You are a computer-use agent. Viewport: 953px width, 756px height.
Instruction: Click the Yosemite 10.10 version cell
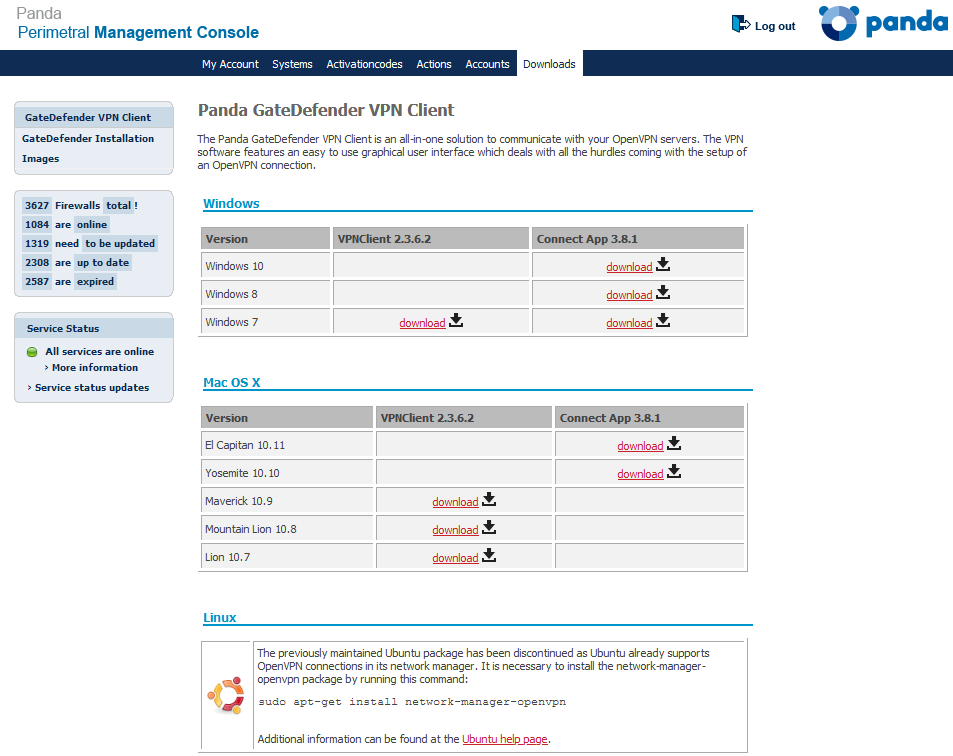[287, 473]
